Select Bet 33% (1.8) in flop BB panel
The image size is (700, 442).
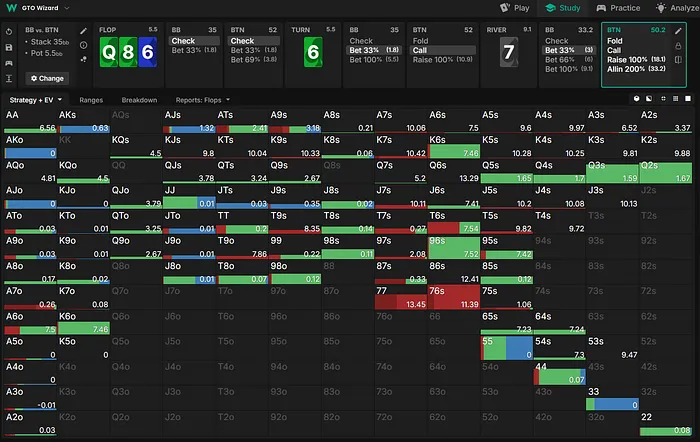[195, 50]
